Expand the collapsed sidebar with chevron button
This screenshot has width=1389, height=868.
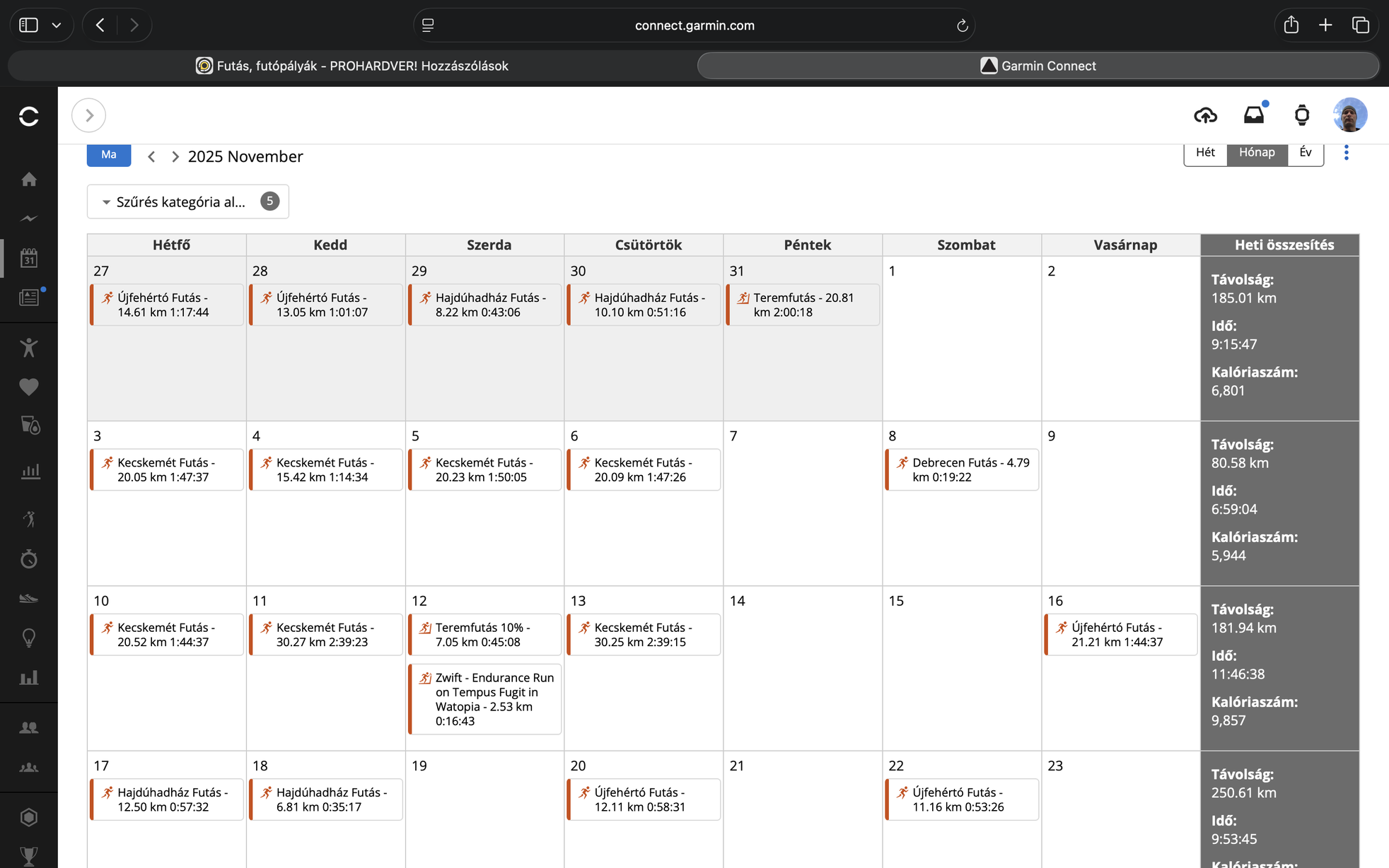(89, 115)
